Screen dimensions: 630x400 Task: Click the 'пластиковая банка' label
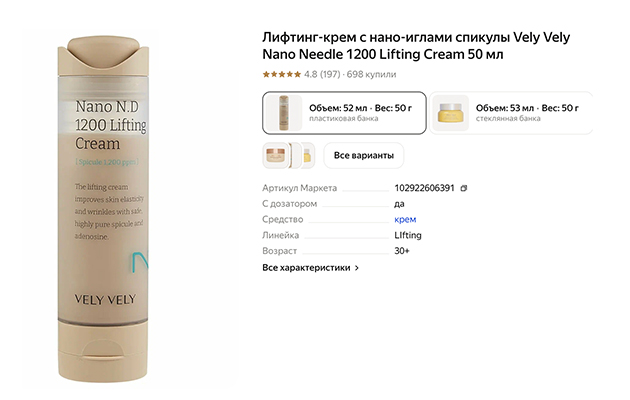tap(344, 118)
